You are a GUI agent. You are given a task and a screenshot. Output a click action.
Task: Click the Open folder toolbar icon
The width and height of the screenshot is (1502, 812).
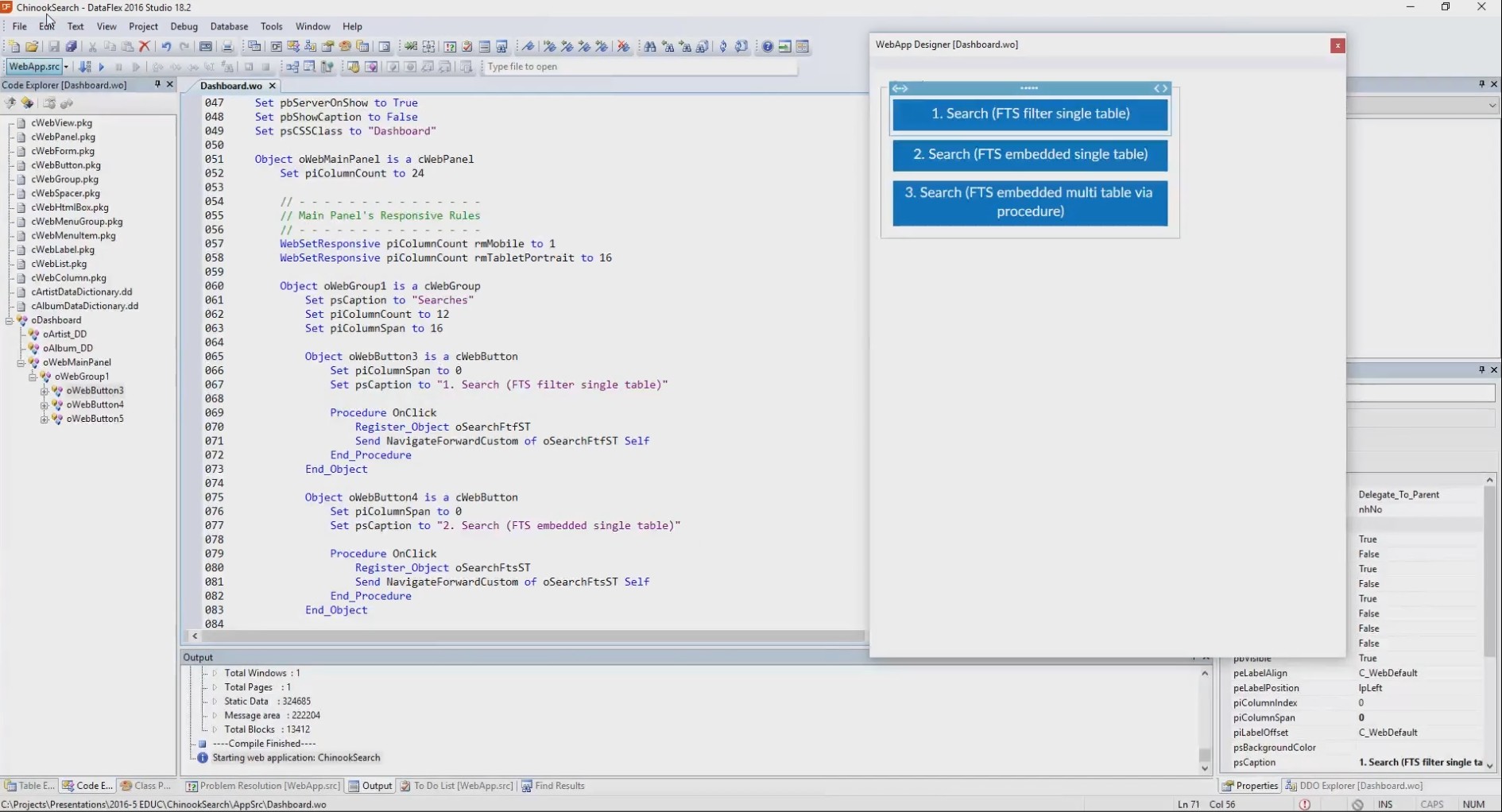pyautogui.click(x=32, y=47)
